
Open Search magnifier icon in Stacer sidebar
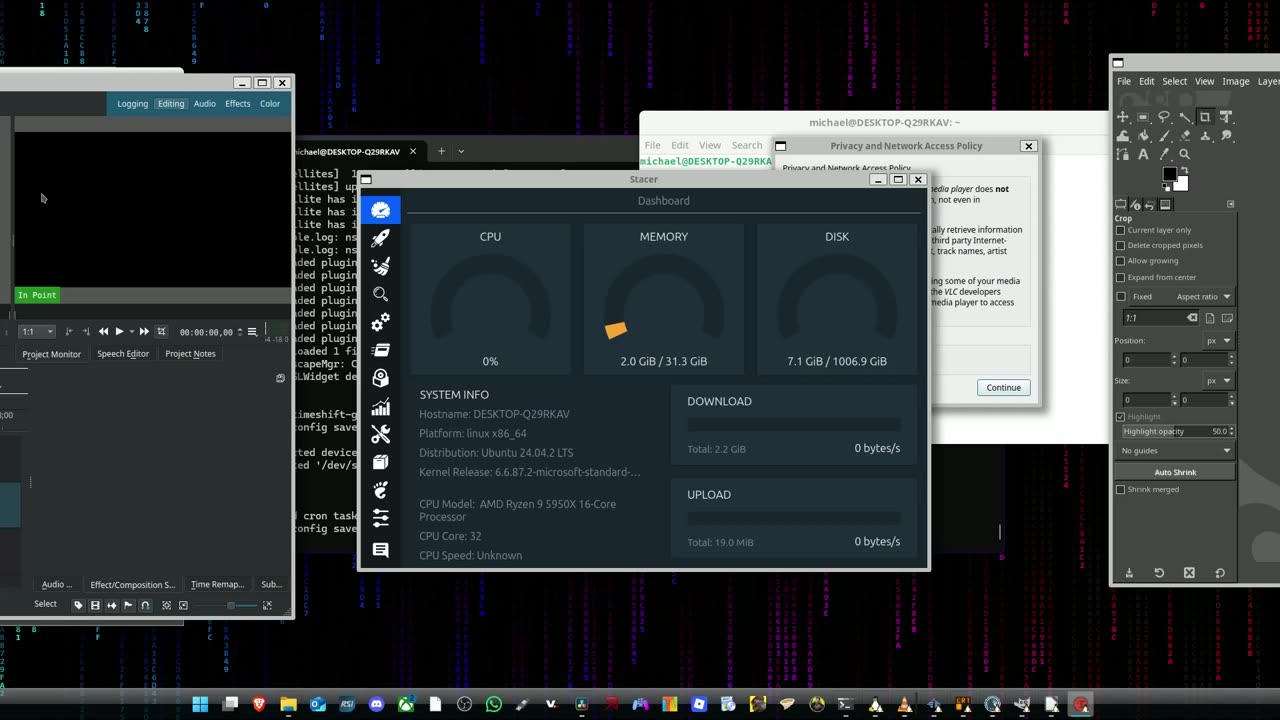point(380,294)
